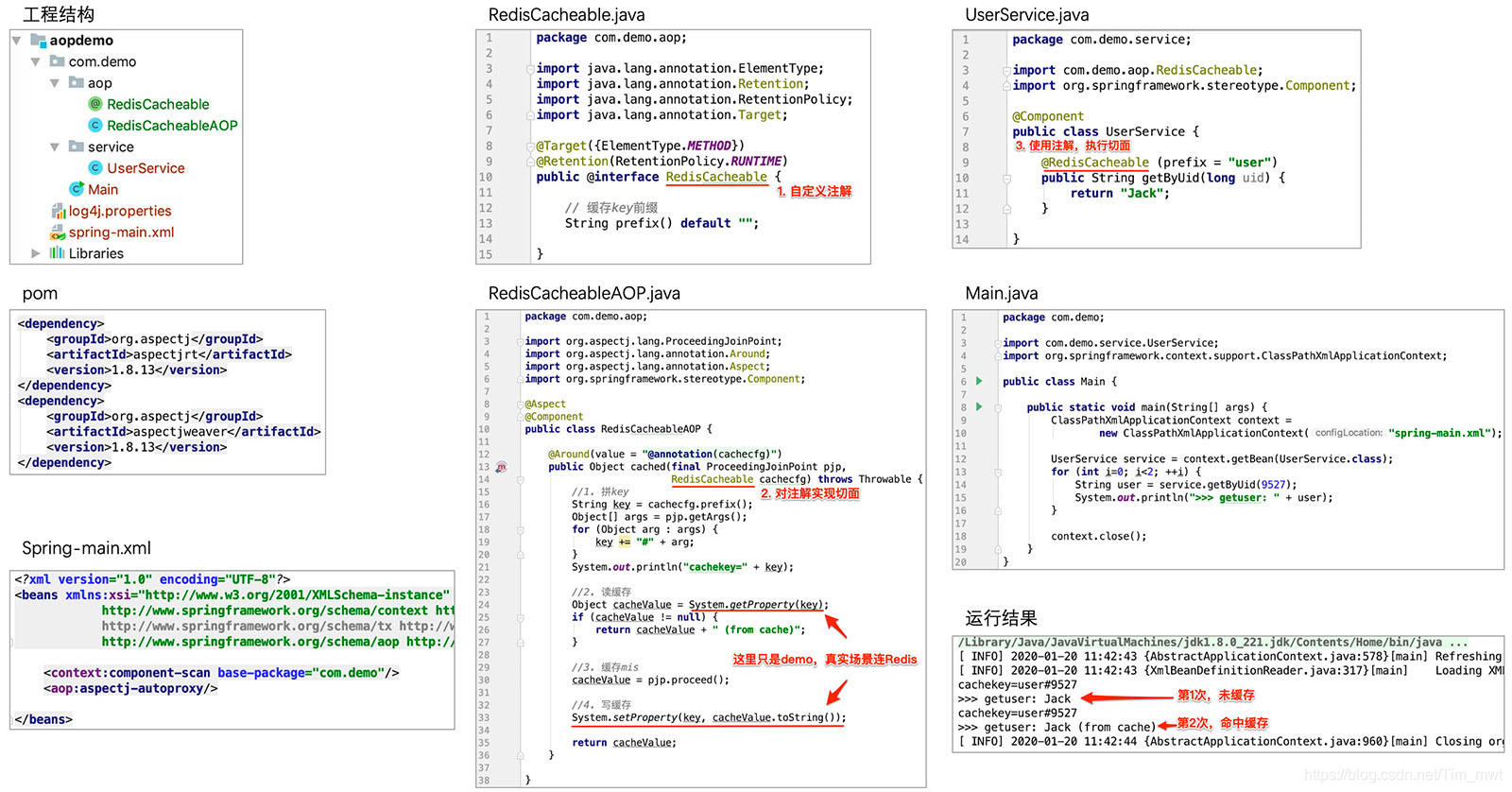Click the context:component-scan line
Image resolution: width=1512 pixels, height=792 pixels.
point(221,673)
